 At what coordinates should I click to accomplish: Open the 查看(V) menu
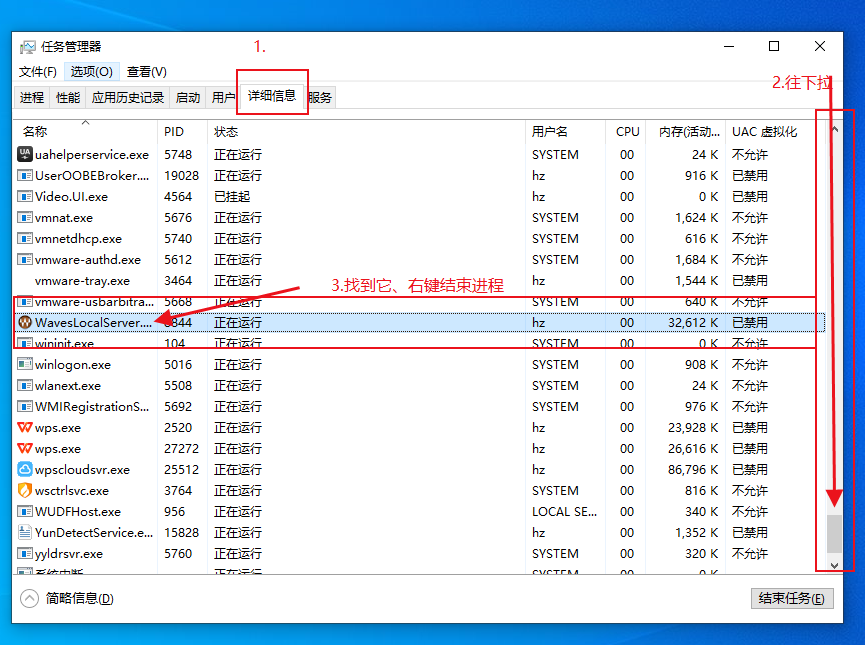(x=147, y=72)
